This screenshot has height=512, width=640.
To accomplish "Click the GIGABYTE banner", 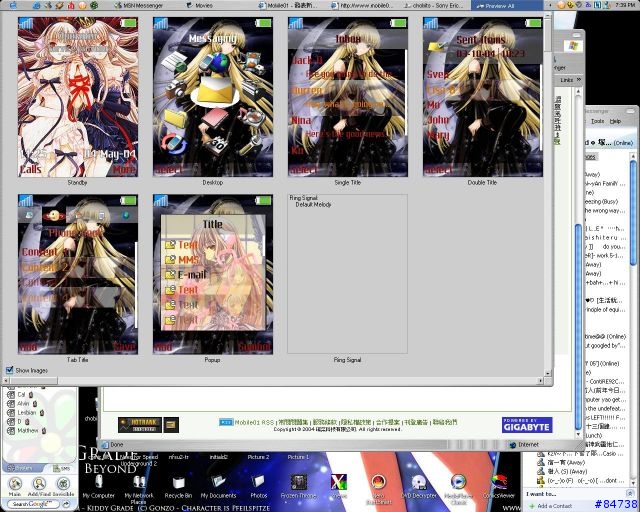I will 527,425.
